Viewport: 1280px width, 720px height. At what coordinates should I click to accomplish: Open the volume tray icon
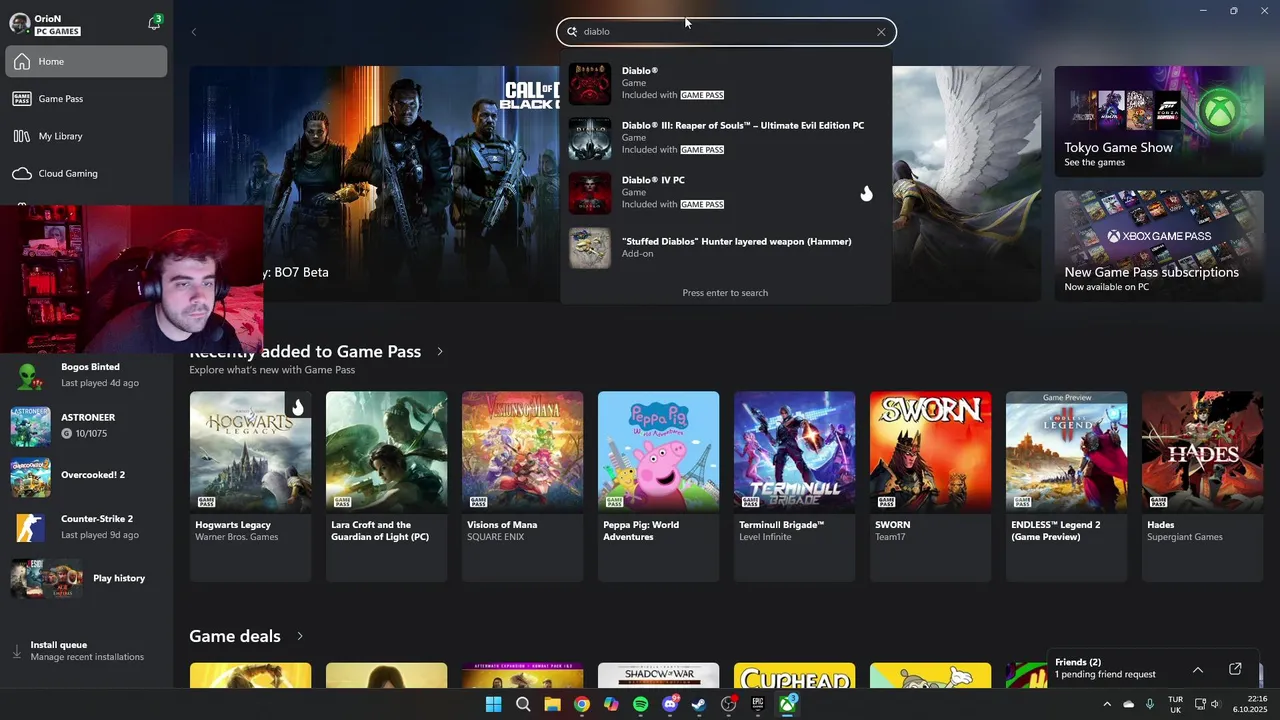[1215, 704]
